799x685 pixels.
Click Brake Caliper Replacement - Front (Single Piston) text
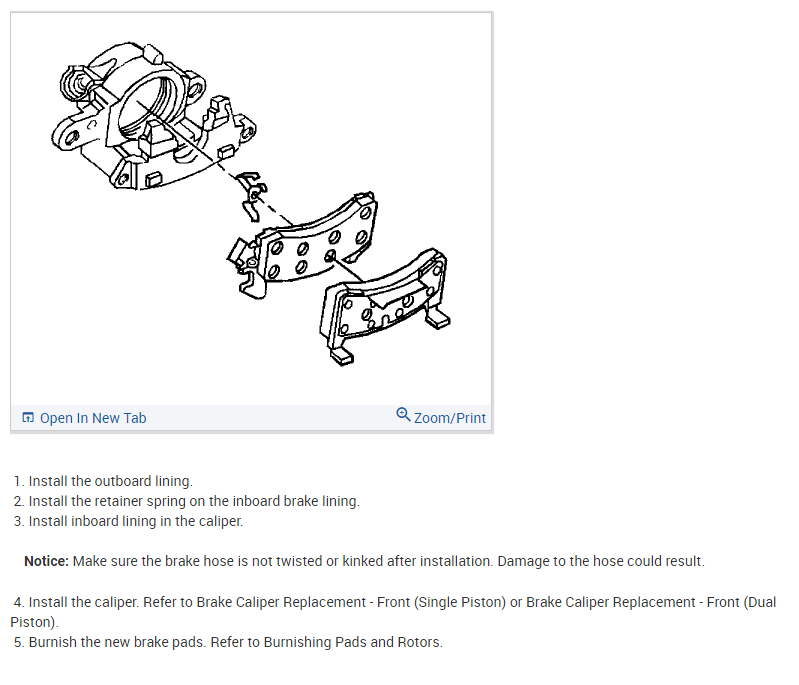(351, 602)
